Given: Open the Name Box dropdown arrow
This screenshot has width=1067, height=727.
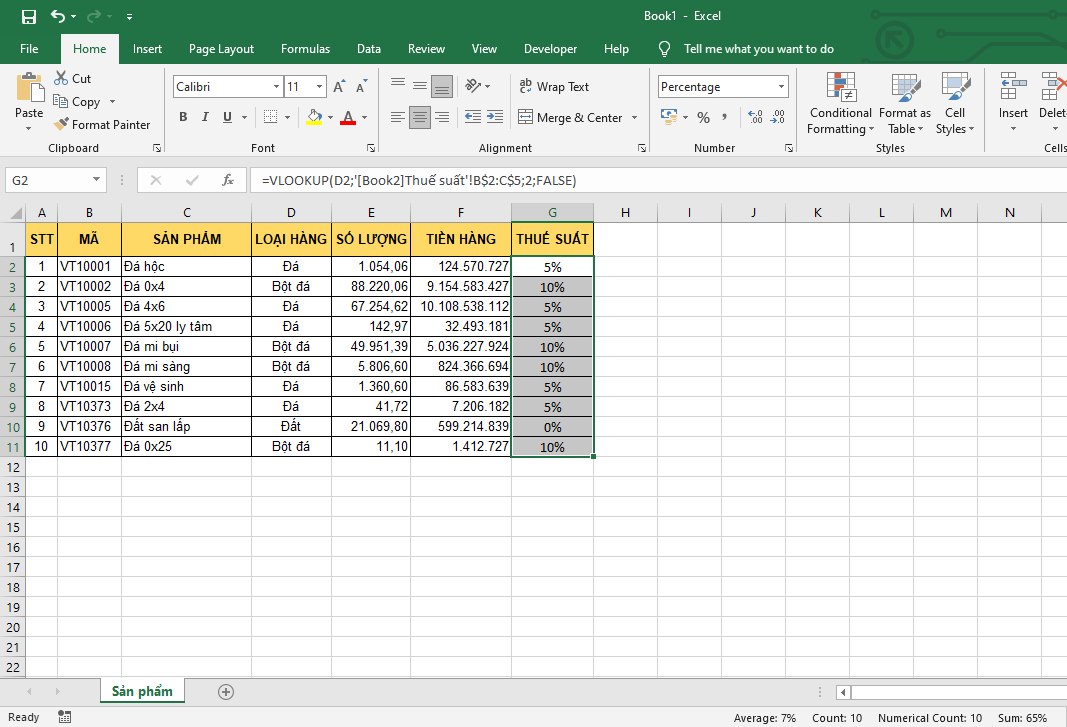Looking at the screenshot, I should (97, 180).
